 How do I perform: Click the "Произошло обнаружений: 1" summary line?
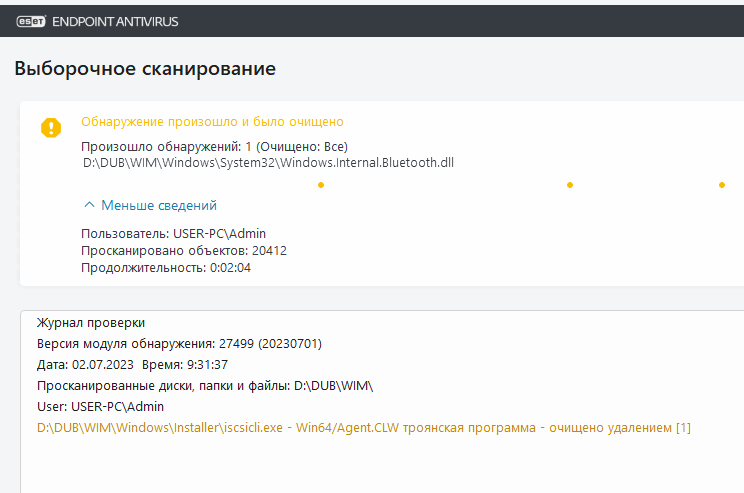(214, 146)
